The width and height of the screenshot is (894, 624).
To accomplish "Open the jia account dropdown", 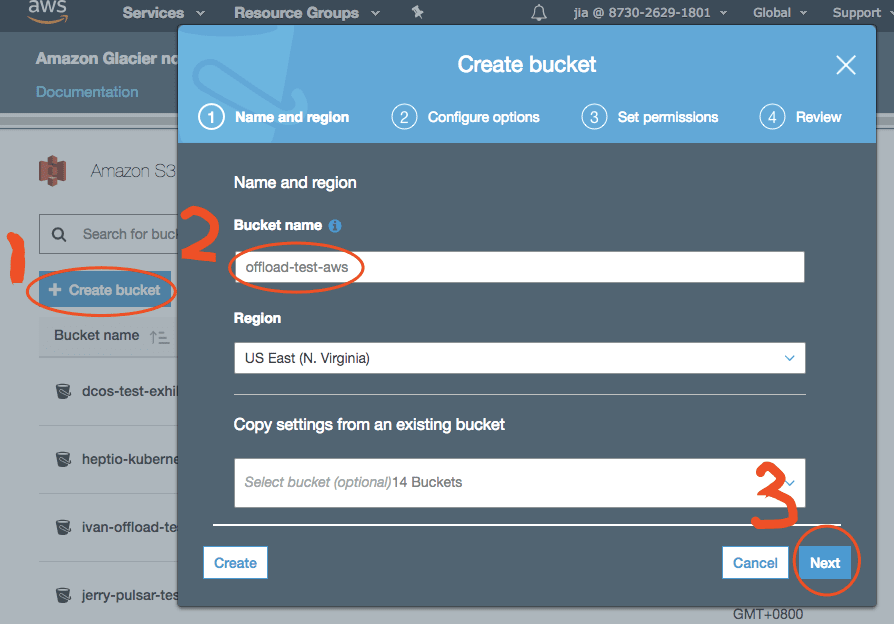I will point(650,13).
